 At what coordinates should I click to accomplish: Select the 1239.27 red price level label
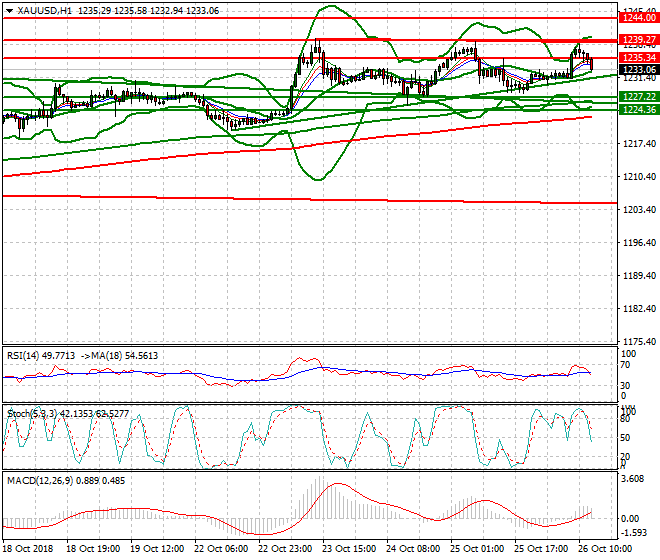pos(639,40)
